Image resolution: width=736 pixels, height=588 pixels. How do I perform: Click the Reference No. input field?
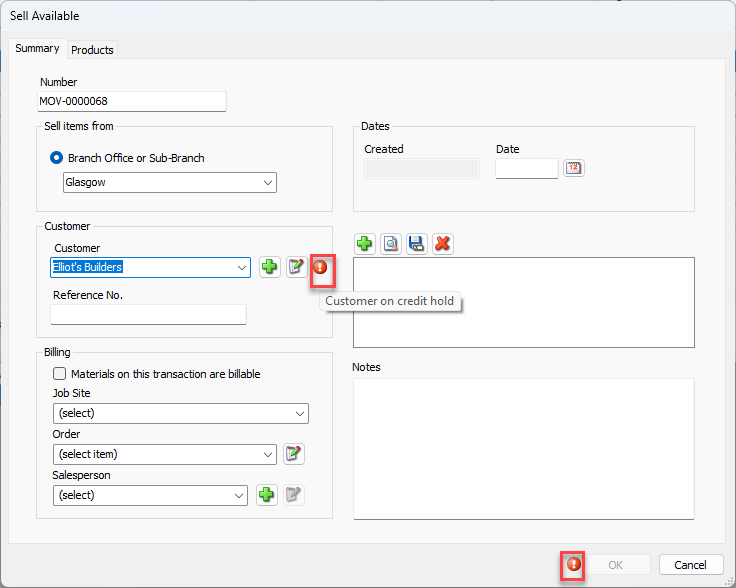(148, 314)
